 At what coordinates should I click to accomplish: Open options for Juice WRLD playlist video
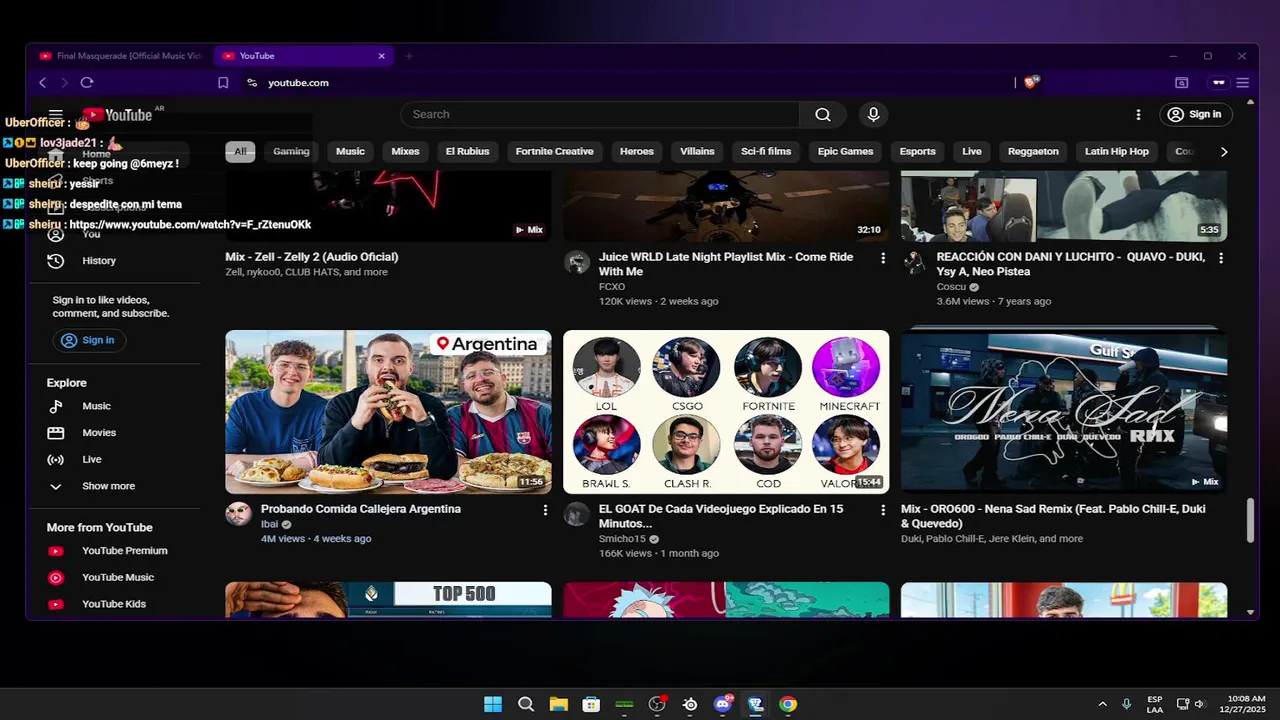[x=883, y=258]
